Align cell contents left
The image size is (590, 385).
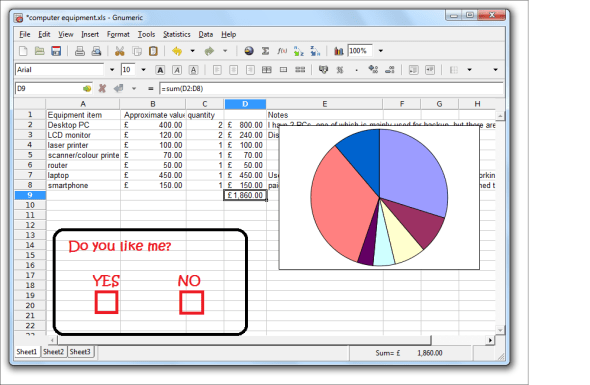[217, 70]
